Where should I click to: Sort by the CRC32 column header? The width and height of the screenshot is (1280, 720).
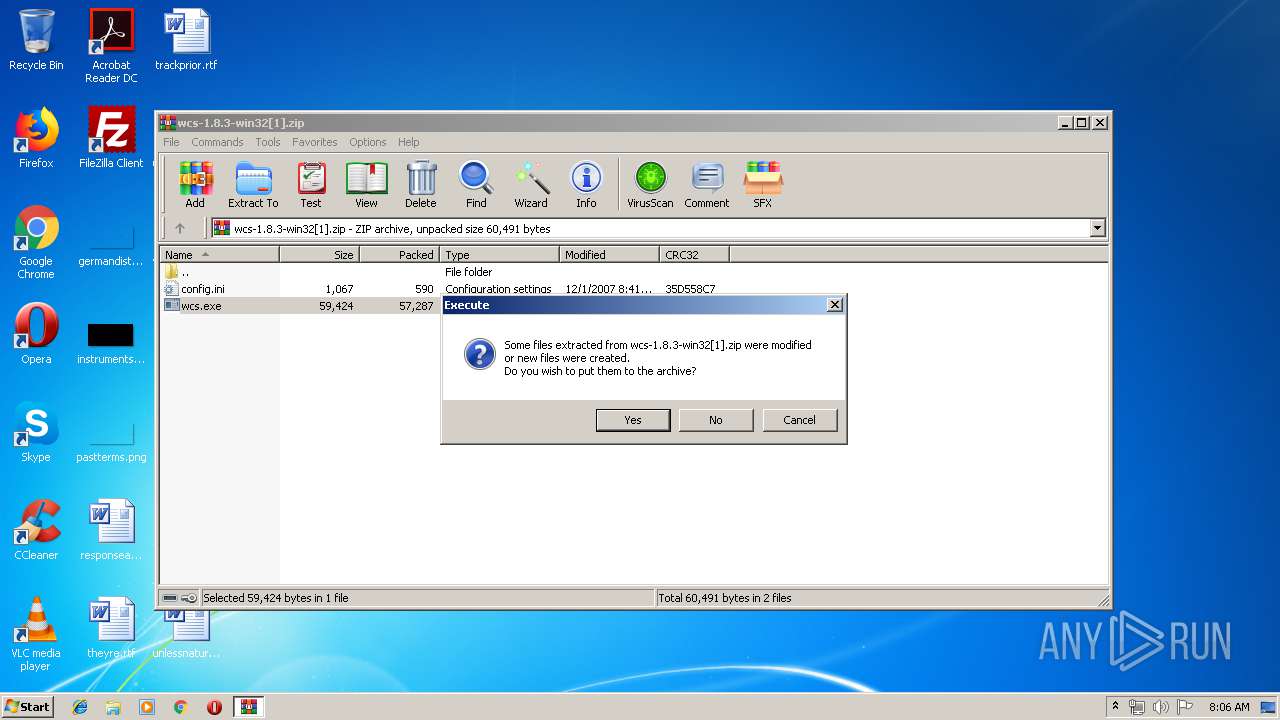click(695, 255)
